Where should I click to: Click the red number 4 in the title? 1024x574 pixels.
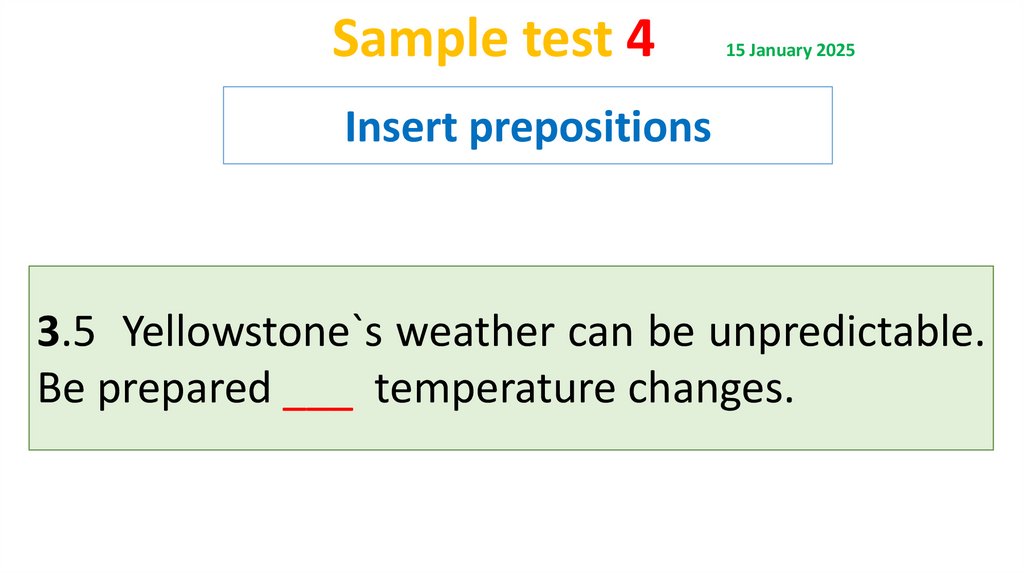[x=640, y=40]
